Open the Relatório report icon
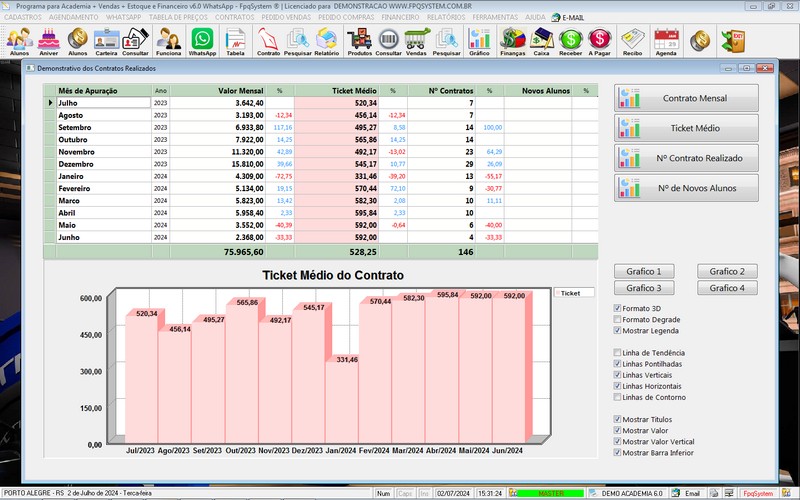The height and width of the screenshot is (500, 800). 327,41
